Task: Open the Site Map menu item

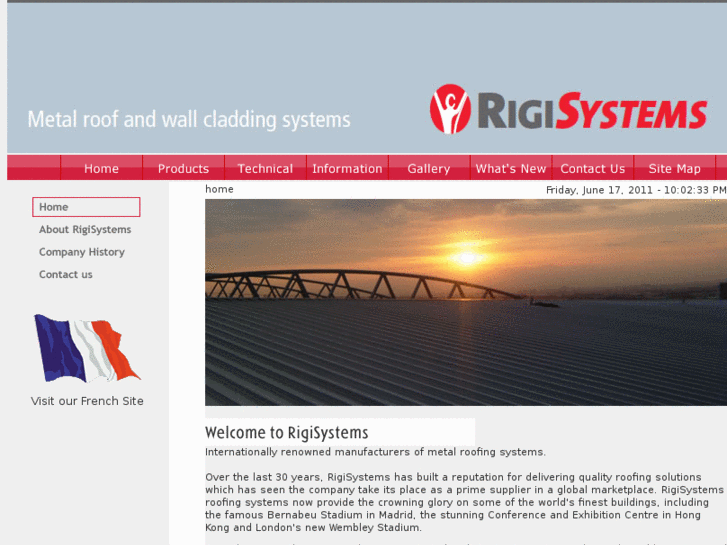Action: point(675,168)
